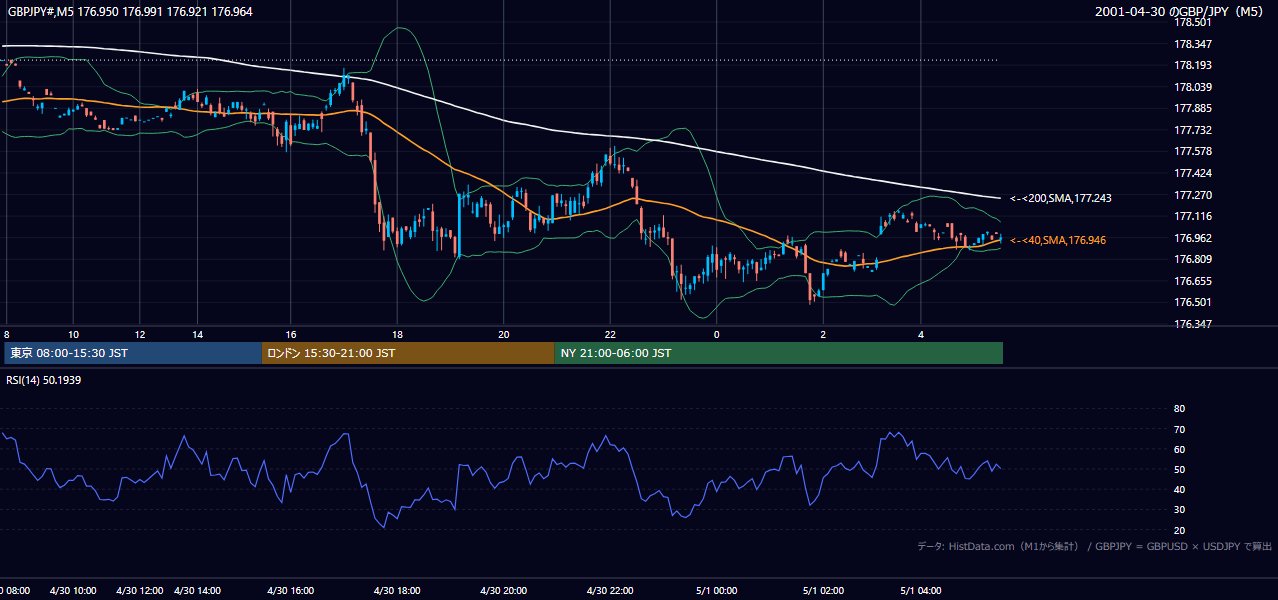The width and height of the screenshot is (1278, 600).
Task: Click hour label 10 on time axis
Action: [x=73, y=334]
